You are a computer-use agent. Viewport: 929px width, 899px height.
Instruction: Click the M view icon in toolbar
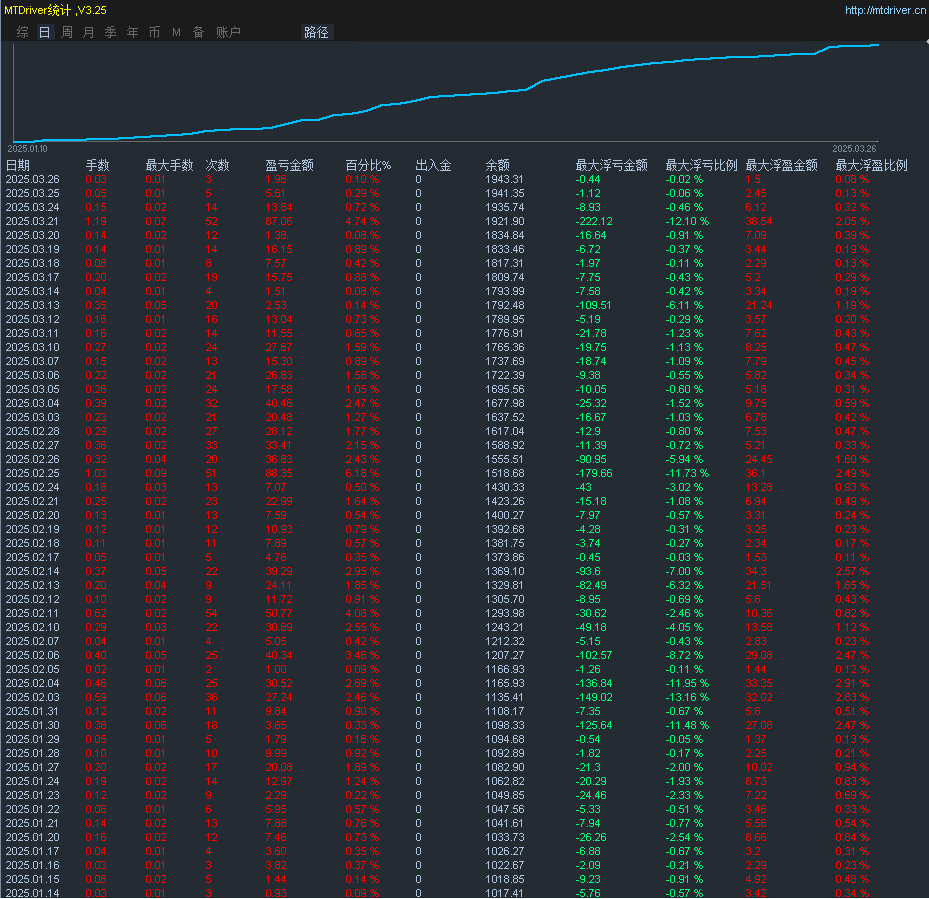[176, 32]
